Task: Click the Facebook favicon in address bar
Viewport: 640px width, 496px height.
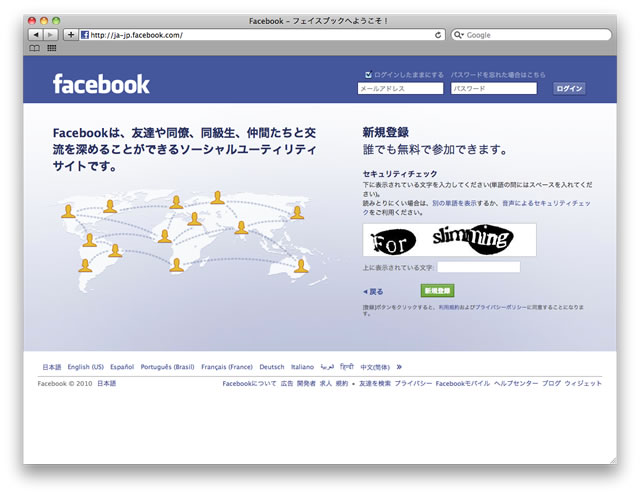Action: [x=85, y=35]
